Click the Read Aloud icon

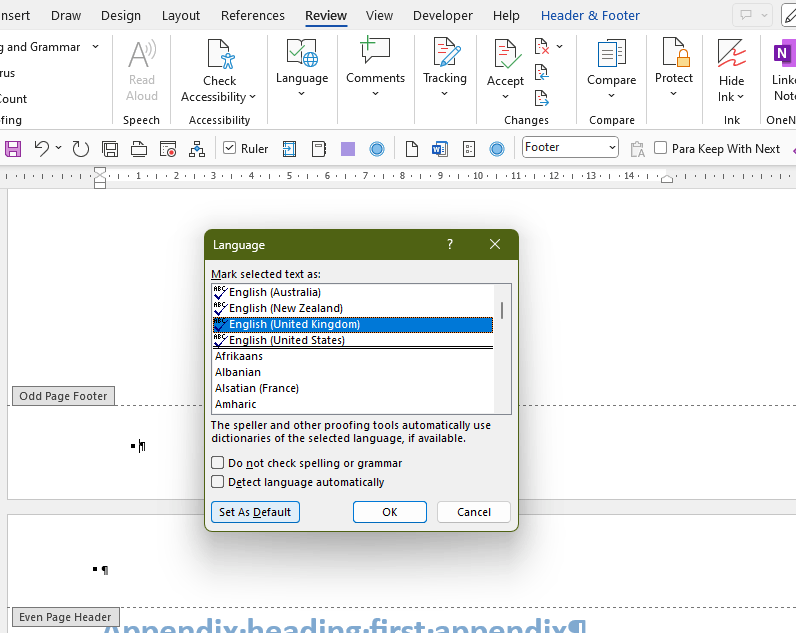pyautogui.click(x=142, y=55)
